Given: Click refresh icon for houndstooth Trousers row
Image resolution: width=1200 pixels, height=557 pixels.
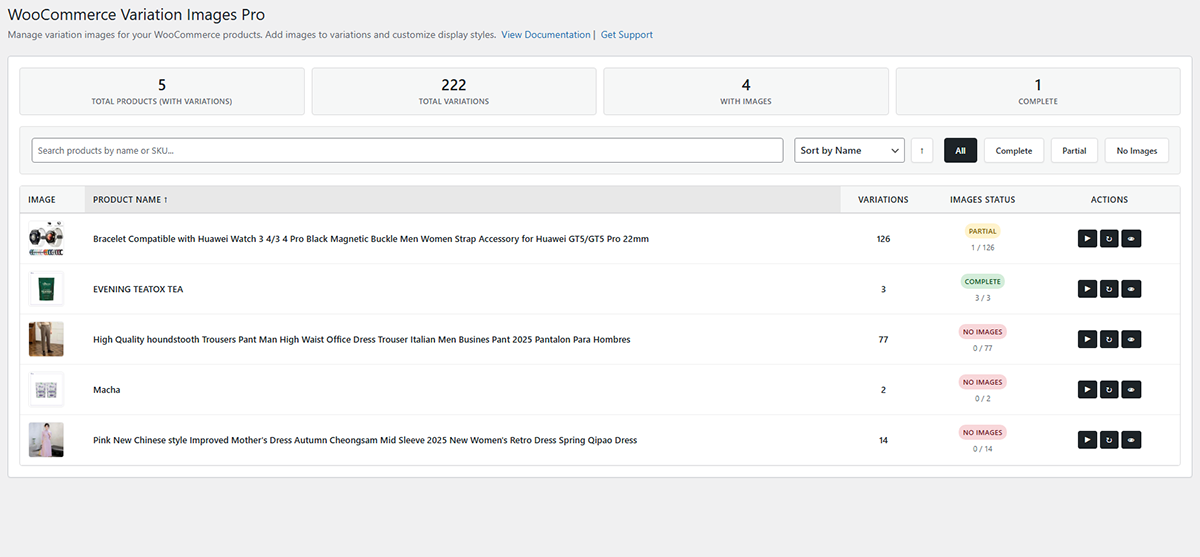Looking at the screenshot, I should tap(1109, 339).
